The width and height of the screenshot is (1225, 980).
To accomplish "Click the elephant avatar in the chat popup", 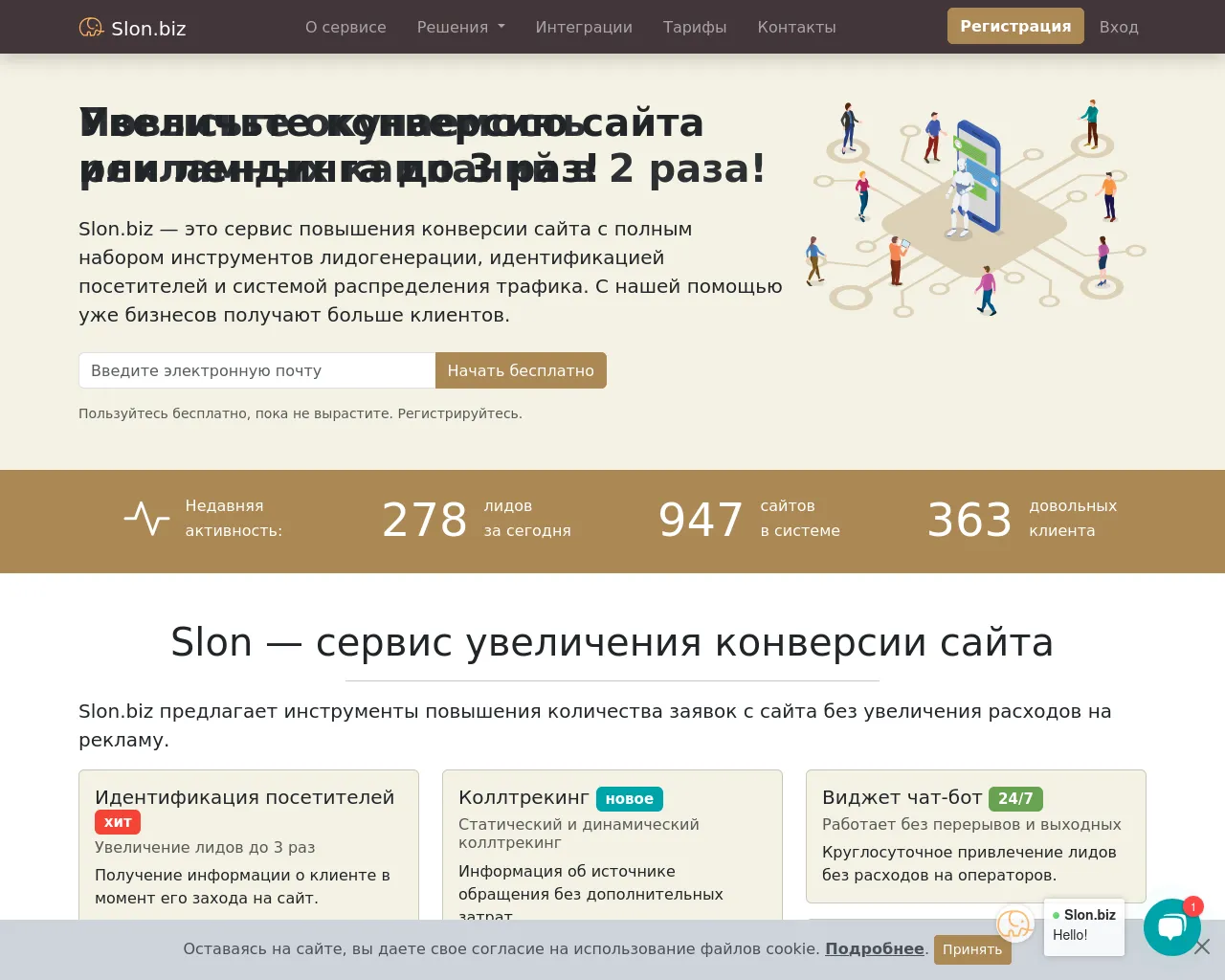I will [x=1013, y=924].
